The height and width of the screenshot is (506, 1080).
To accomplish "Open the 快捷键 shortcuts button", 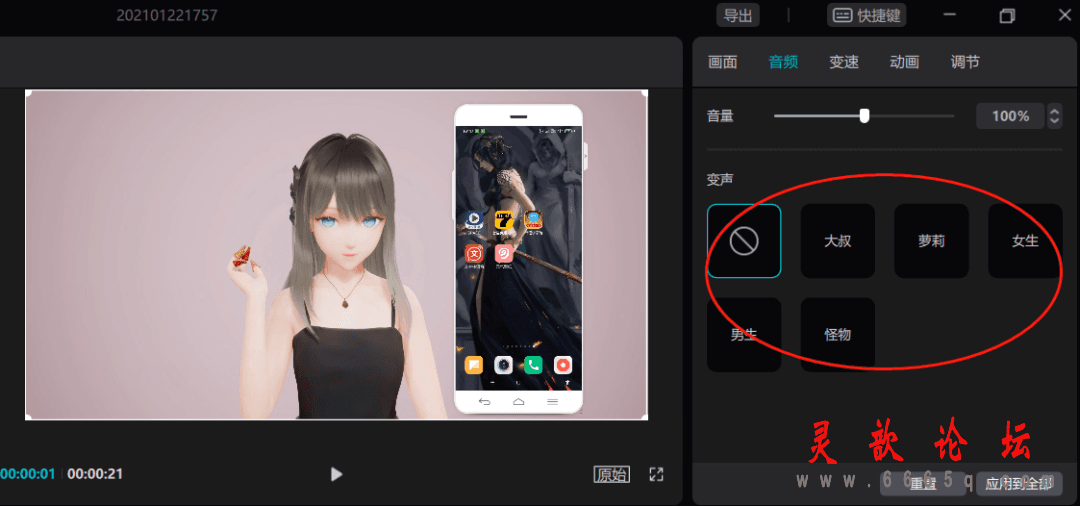I will coord(866,15).
